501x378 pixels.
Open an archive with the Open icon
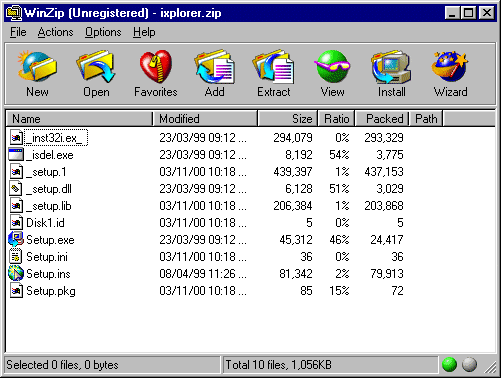[96, 66]
